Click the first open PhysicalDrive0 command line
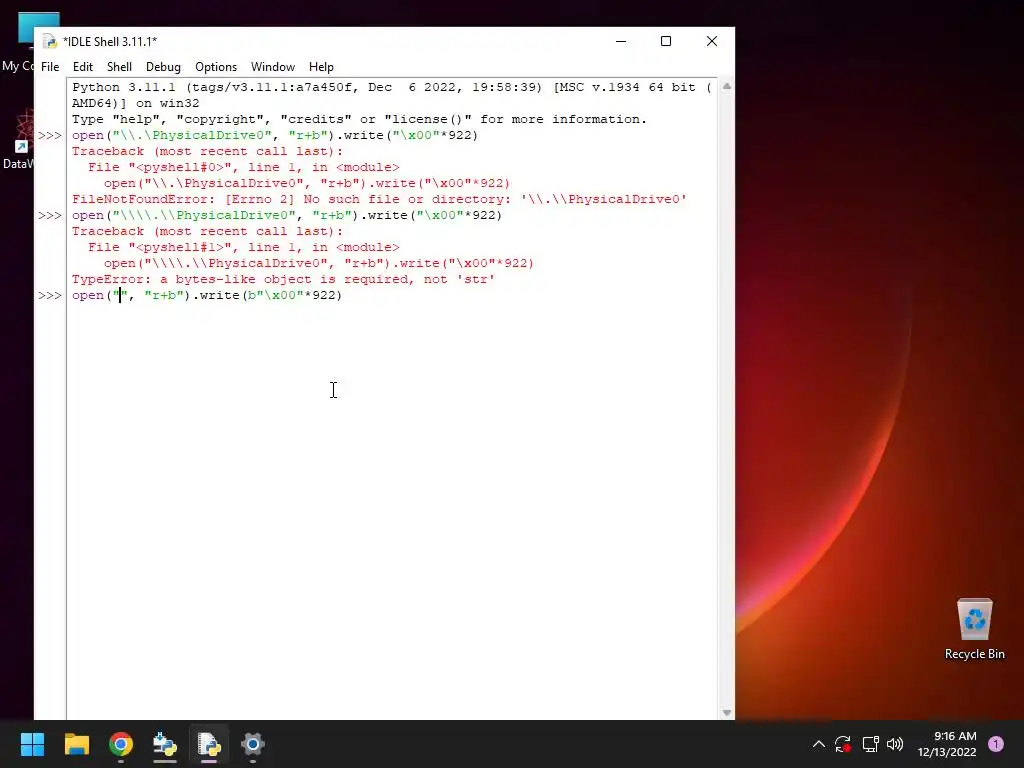This screenshot has height=768, width=1024. point(274,135)
